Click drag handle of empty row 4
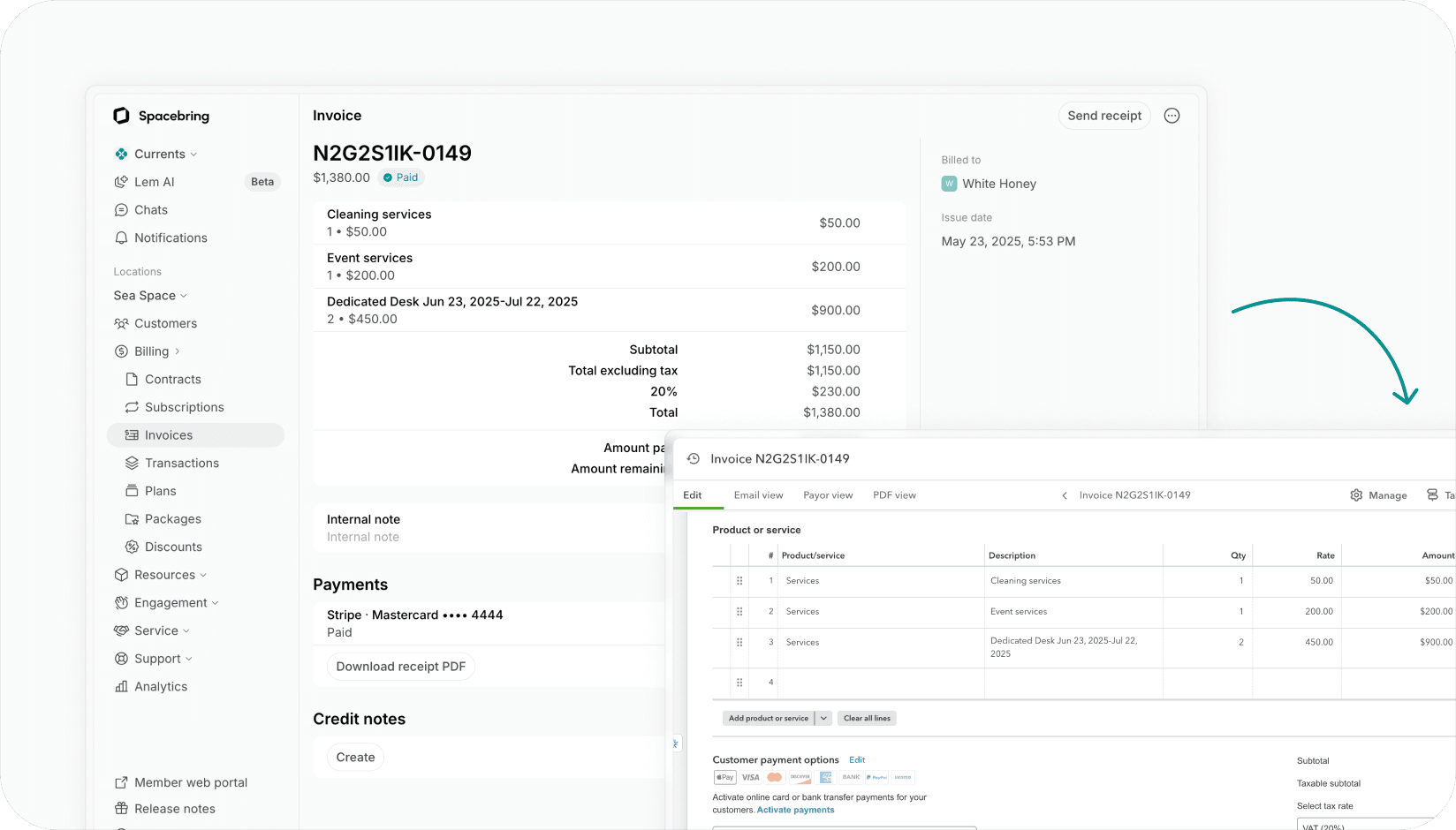1456x830 pixels. (x=739, y=683)
